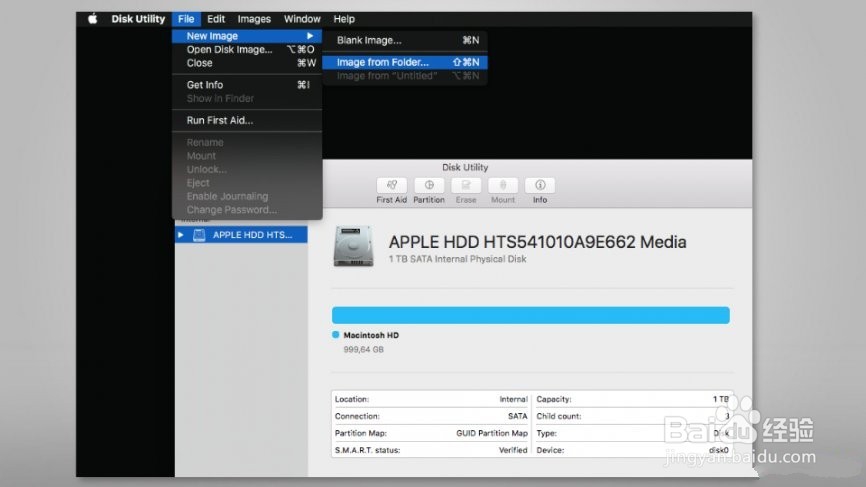
Task: Click the Disk Utility window title
Action: click(x=465, y=167)
